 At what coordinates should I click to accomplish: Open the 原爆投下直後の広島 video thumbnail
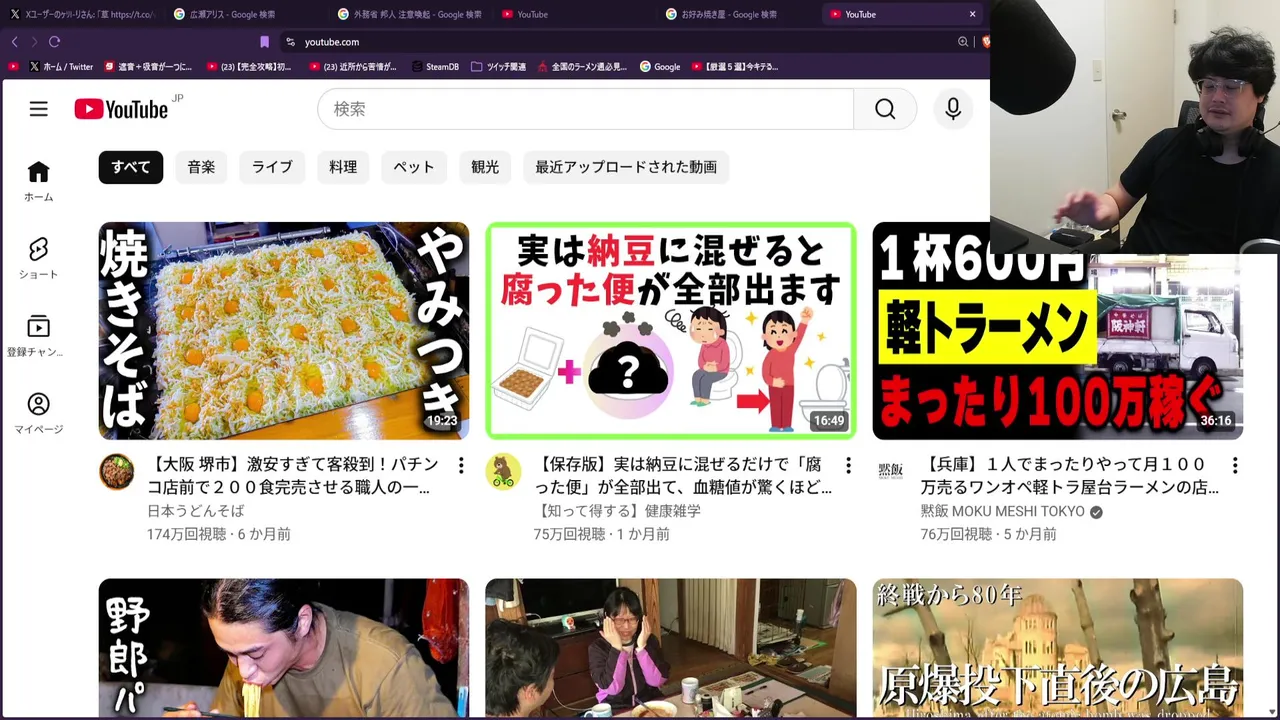click(x=1058, y=648)
